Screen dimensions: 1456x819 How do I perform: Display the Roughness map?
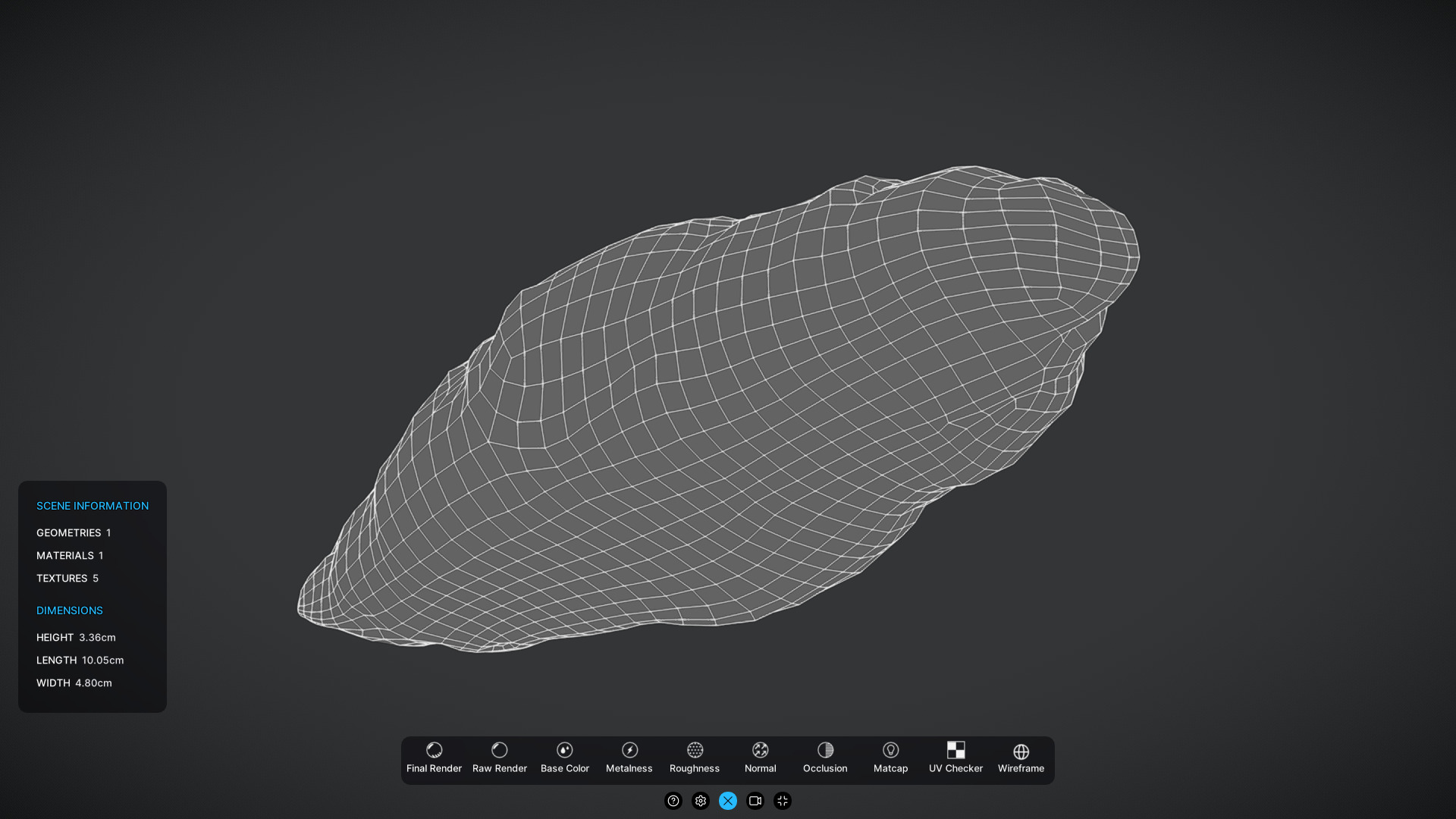(695, 759)
